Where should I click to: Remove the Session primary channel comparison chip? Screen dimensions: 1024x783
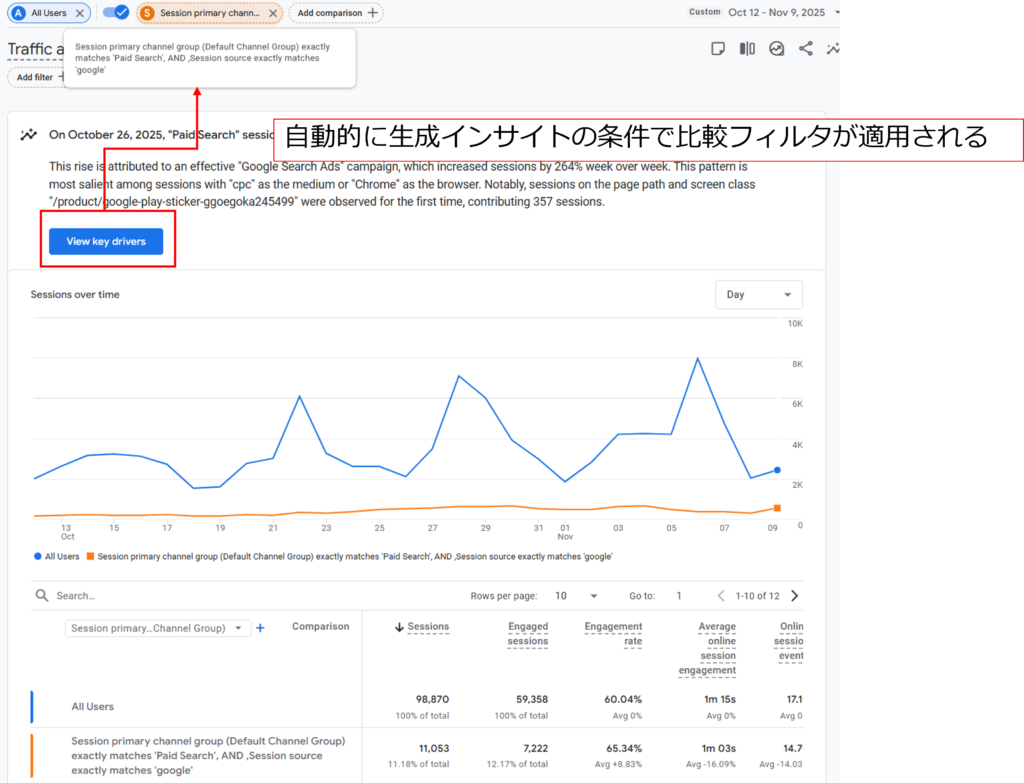pos(273,13)
